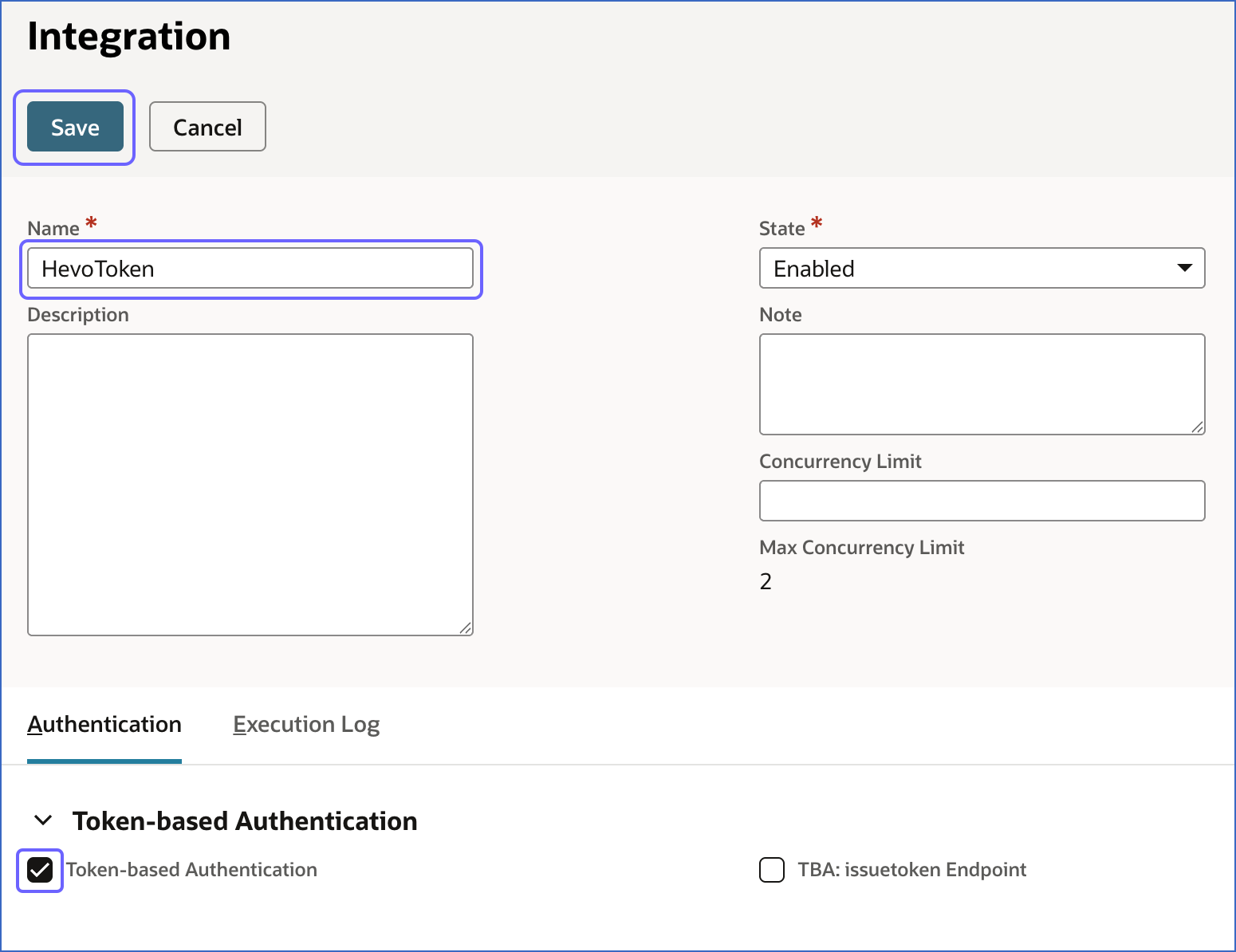Click the checkmark inside Token-based Authentication checkbox
Image resolution: width=1236 pixels, height=952 pixels.
tap(39, 870)
